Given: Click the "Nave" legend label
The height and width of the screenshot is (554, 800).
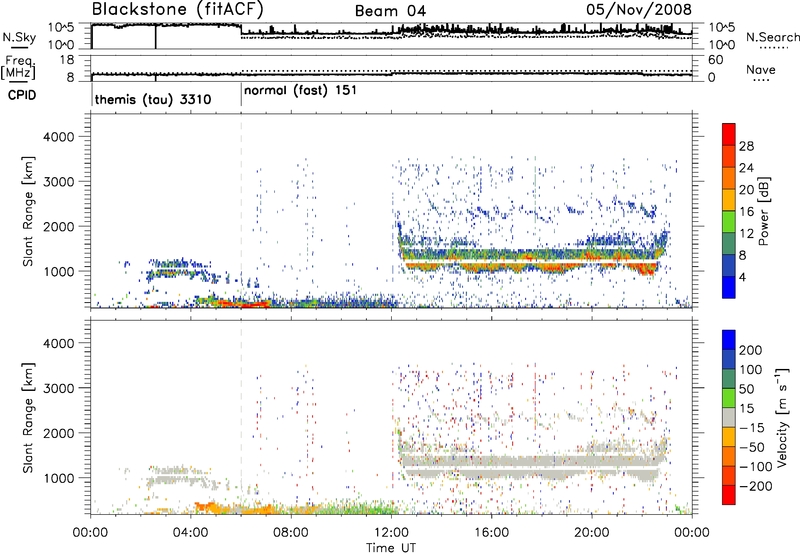Looking at the screenshot, I should coord(761,69).
